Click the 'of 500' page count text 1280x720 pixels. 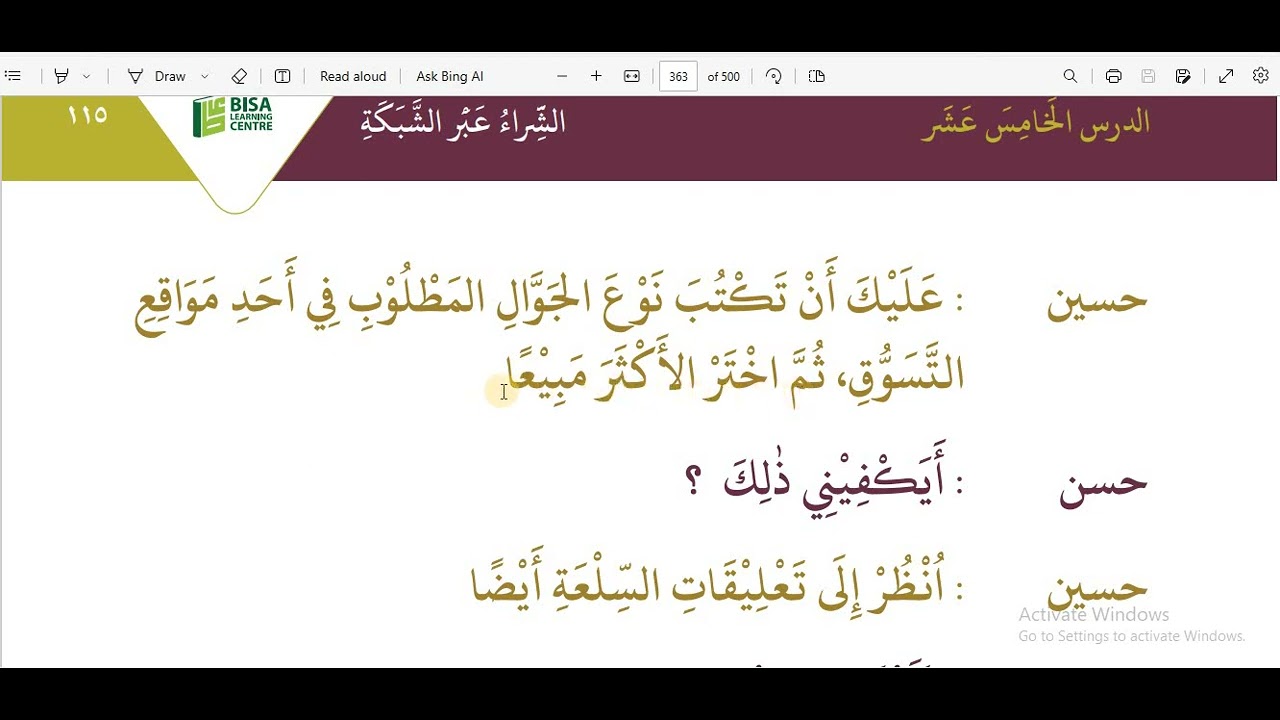click(724, 77)
